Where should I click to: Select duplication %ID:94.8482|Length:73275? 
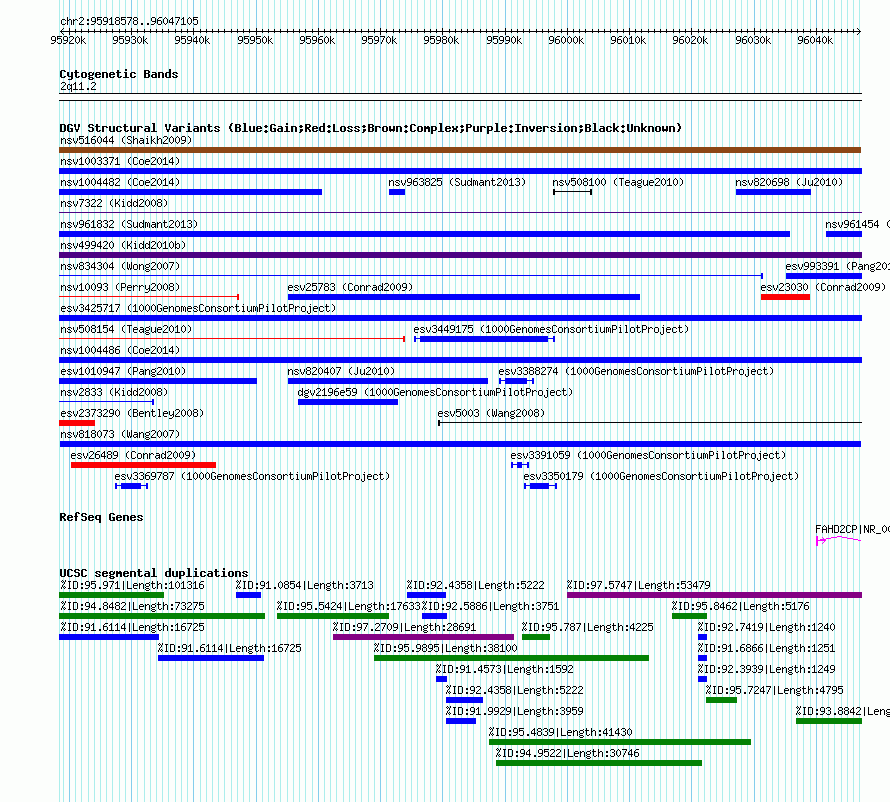pos(132,606)
